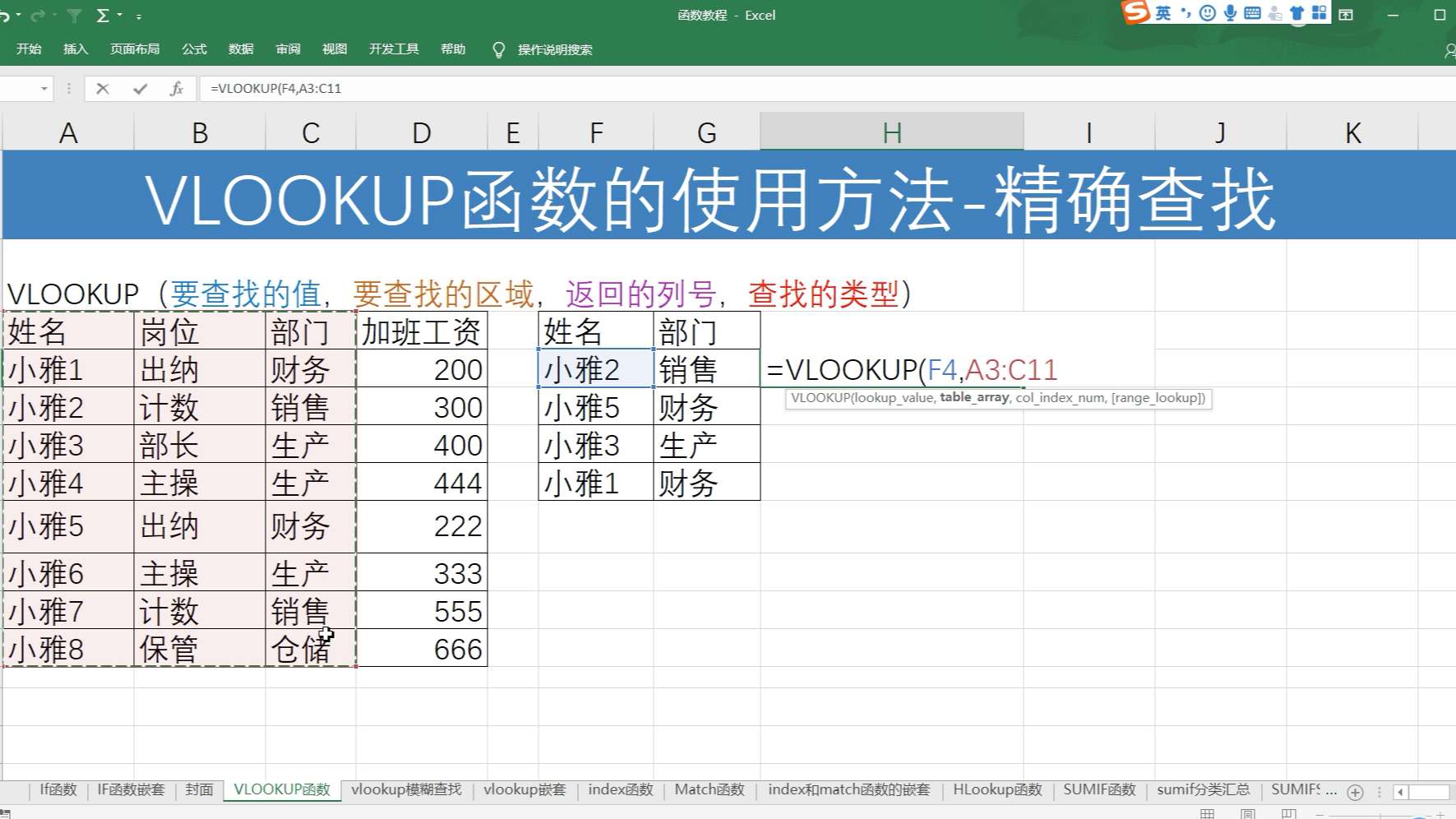The width and height of the screenshot is (1456, 819).
Task: Cancel formula entry with the X icon
Action: 103,89
